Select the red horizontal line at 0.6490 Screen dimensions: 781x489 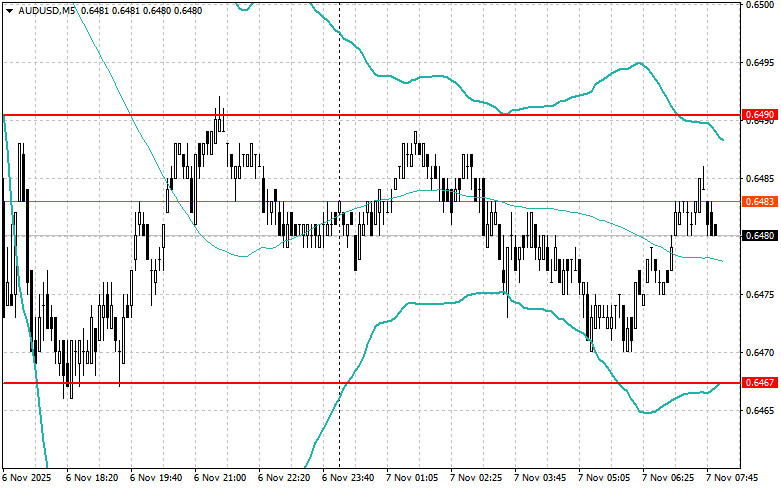point(372,115)
